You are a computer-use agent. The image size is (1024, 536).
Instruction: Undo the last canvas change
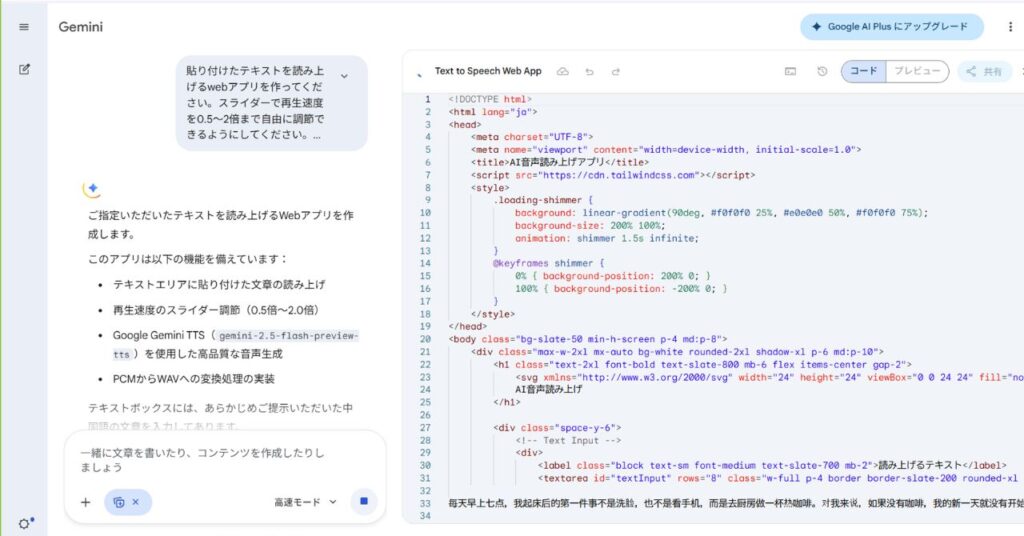589,72
